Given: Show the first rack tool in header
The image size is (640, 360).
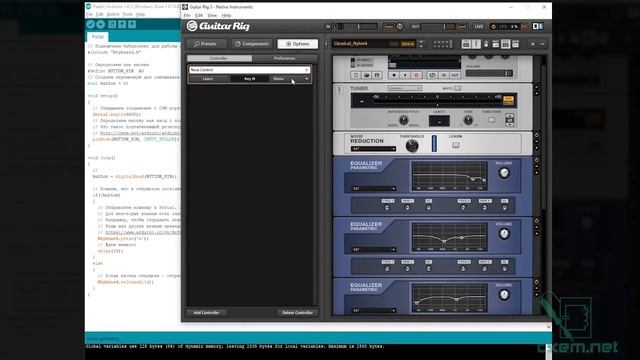Looking at the screenshot, I should [466, 44].
